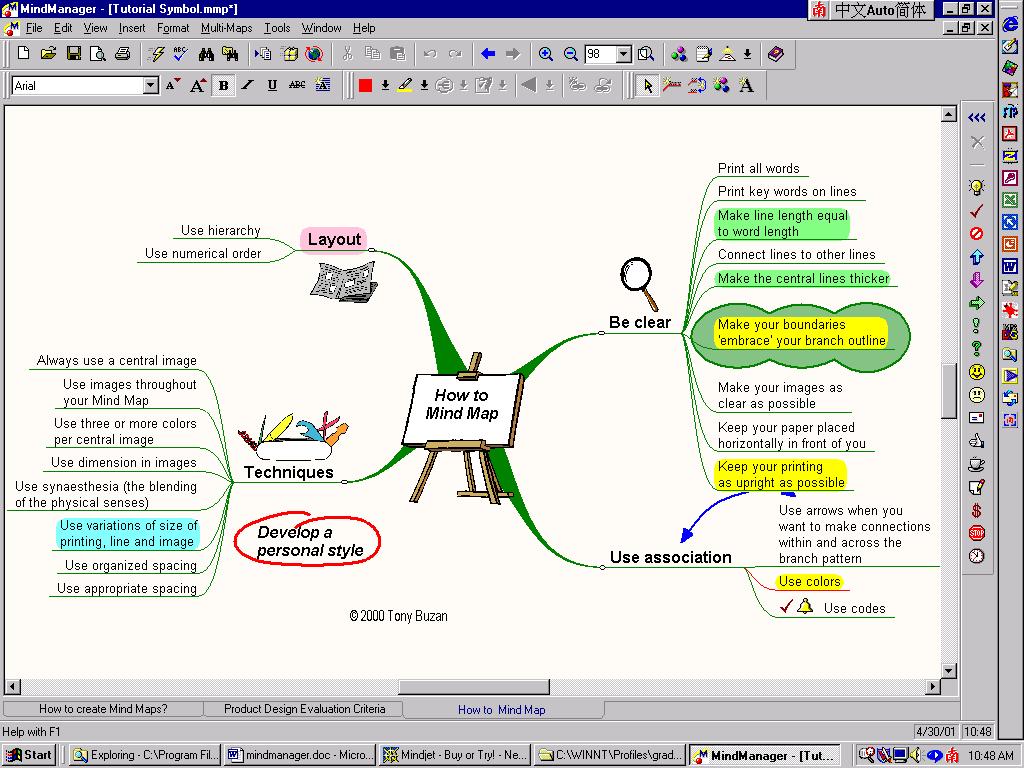Open Find with the binoculars icon
Image resolution: width=1024 pixels, height=768 pixels.
[206, 54]
